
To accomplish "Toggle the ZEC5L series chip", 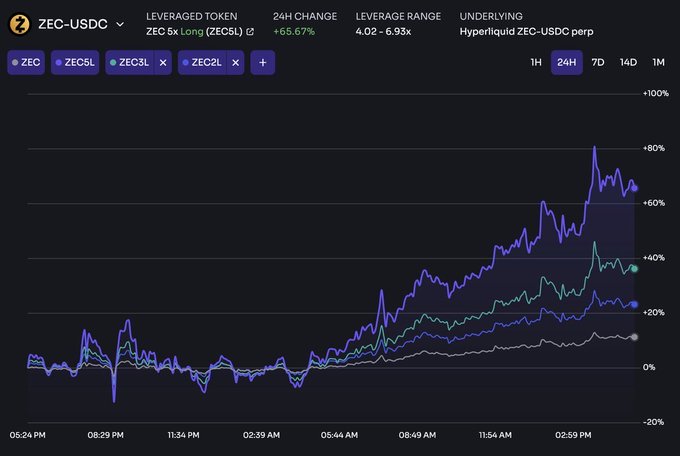I will pos(75,62).
